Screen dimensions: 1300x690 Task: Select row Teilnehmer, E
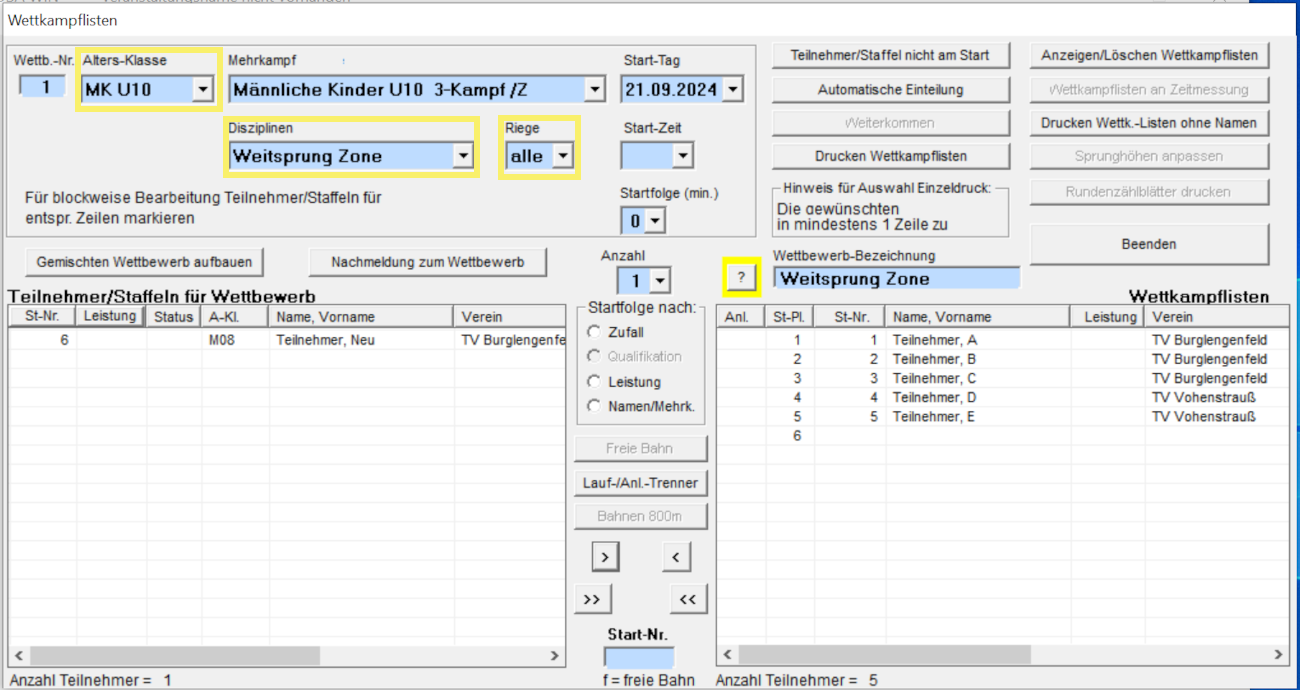1003,416
